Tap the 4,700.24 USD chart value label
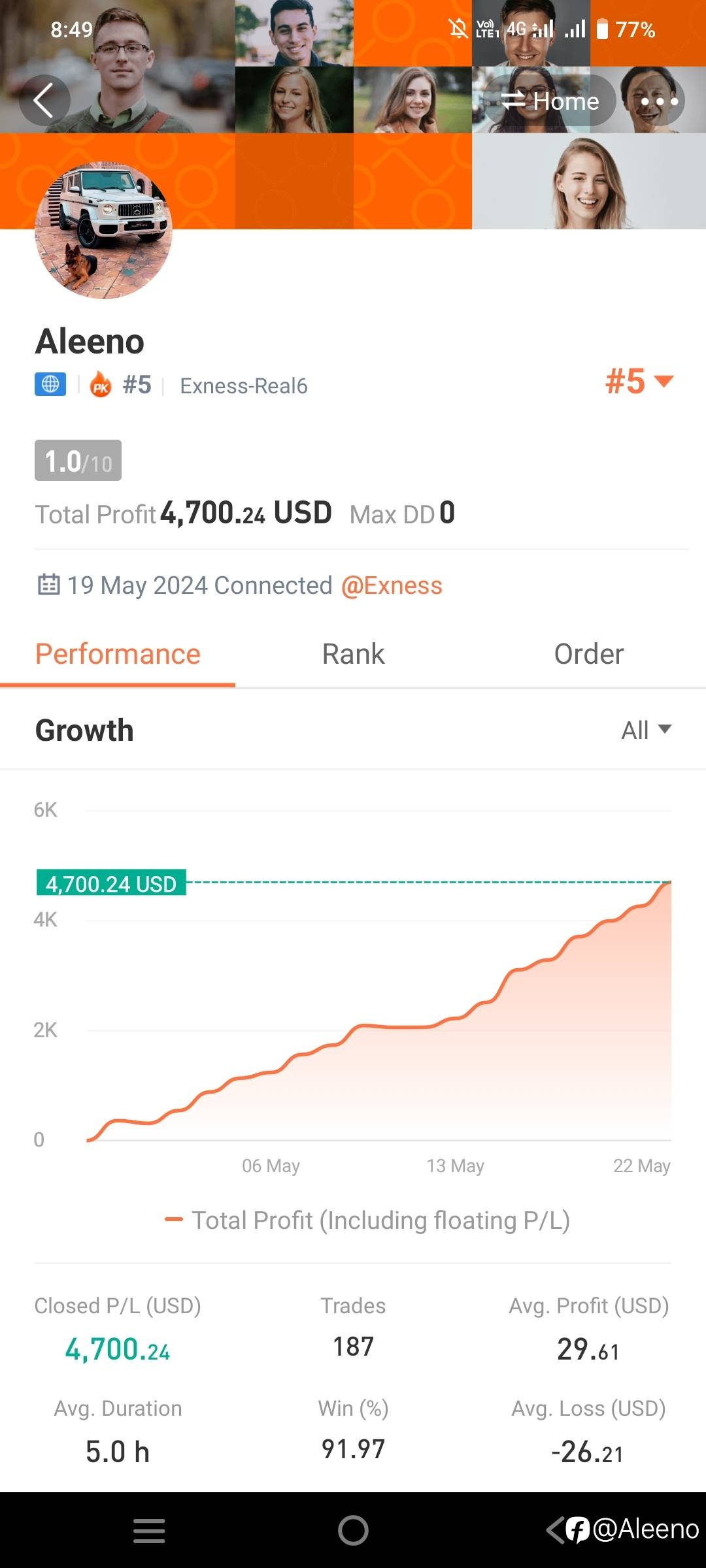The width and height of the screenshot is (706, 1568). [111, 883]
